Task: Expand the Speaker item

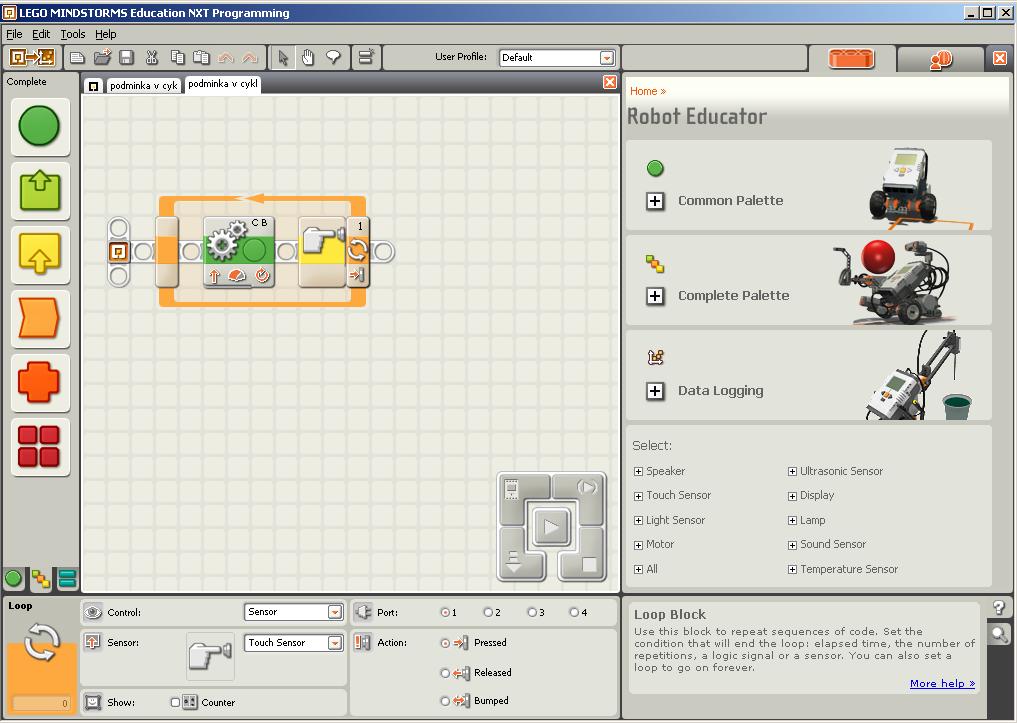Action: (x=638, y=471)
